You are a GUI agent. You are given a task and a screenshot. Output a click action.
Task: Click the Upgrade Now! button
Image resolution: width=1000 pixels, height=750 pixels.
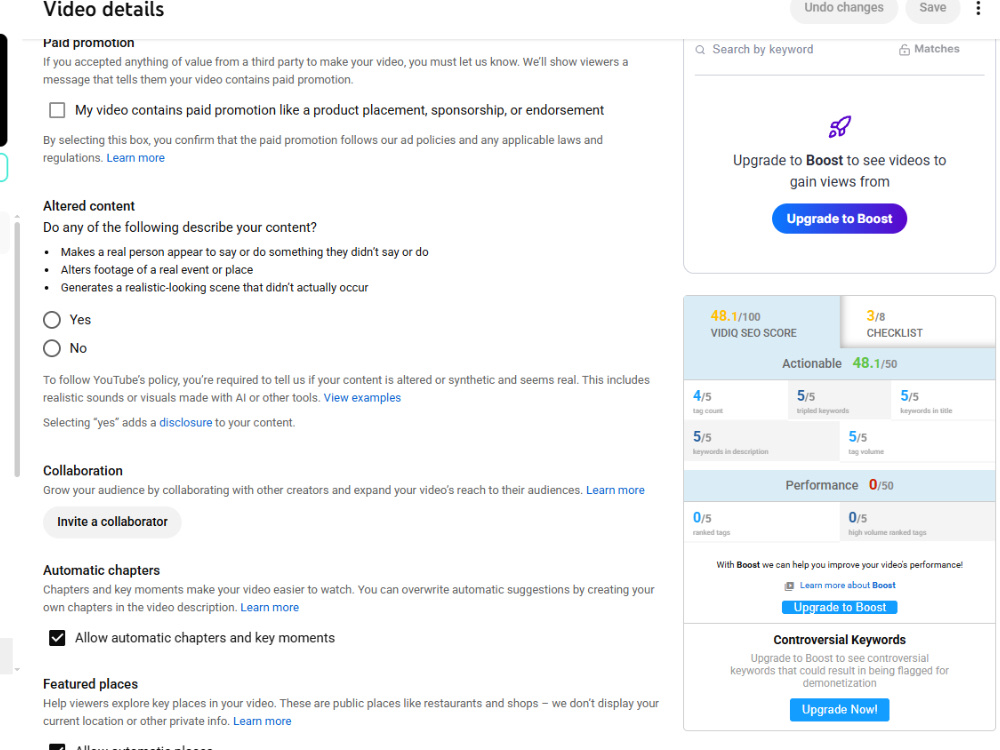coord(839,709)
